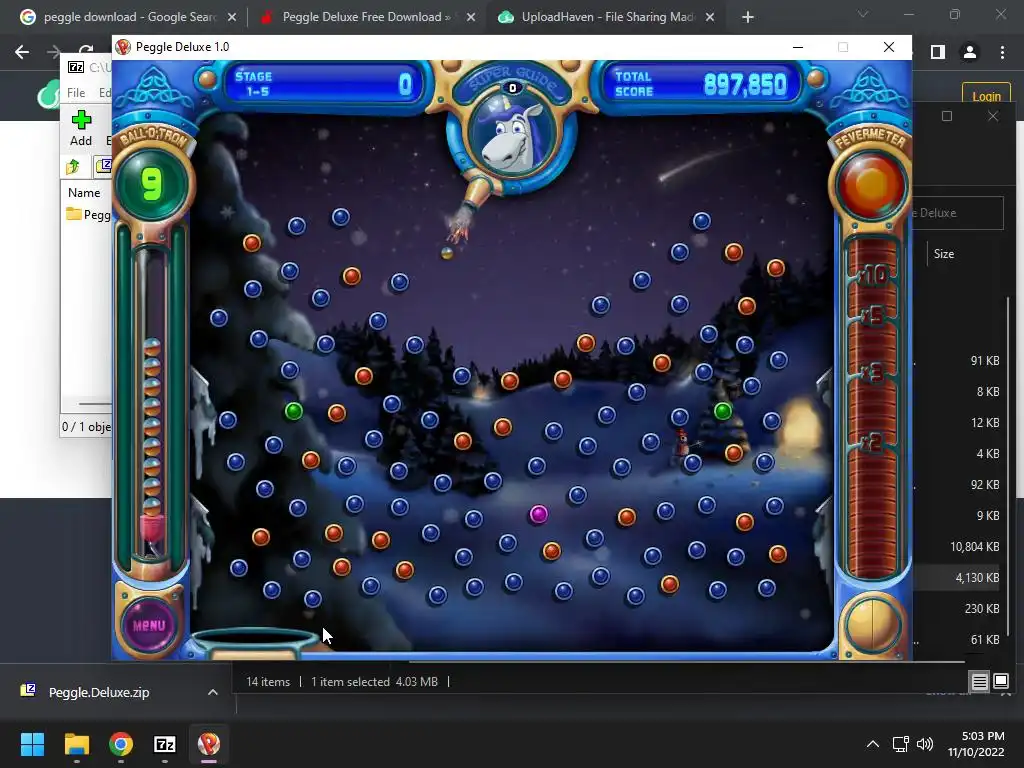
Task: Click the green peg left of the trees
Action: point(294,411)
